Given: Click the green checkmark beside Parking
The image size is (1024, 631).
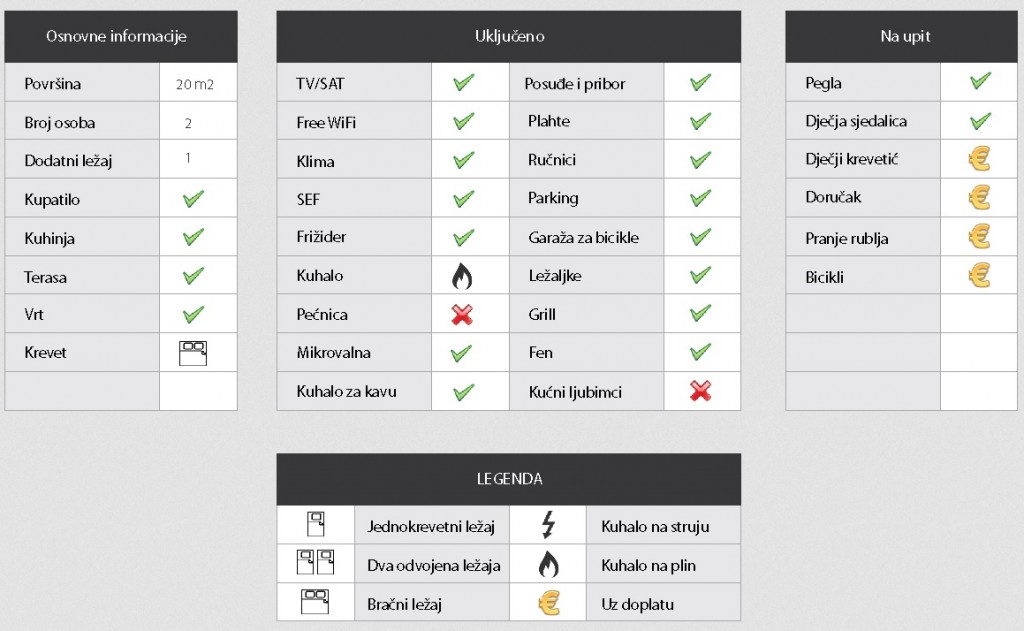Looking at the screenshot, I should point(700,198).
